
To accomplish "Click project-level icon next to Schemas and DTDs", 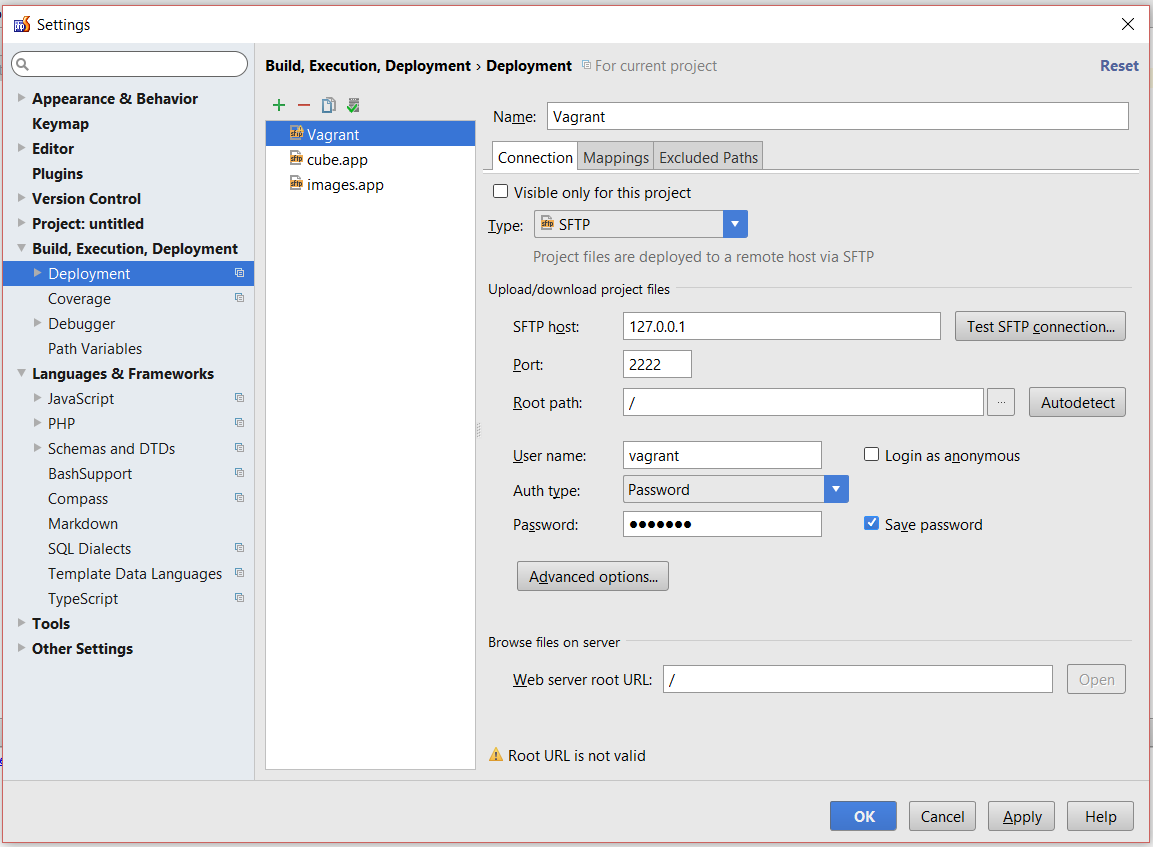I will (239, 448).
